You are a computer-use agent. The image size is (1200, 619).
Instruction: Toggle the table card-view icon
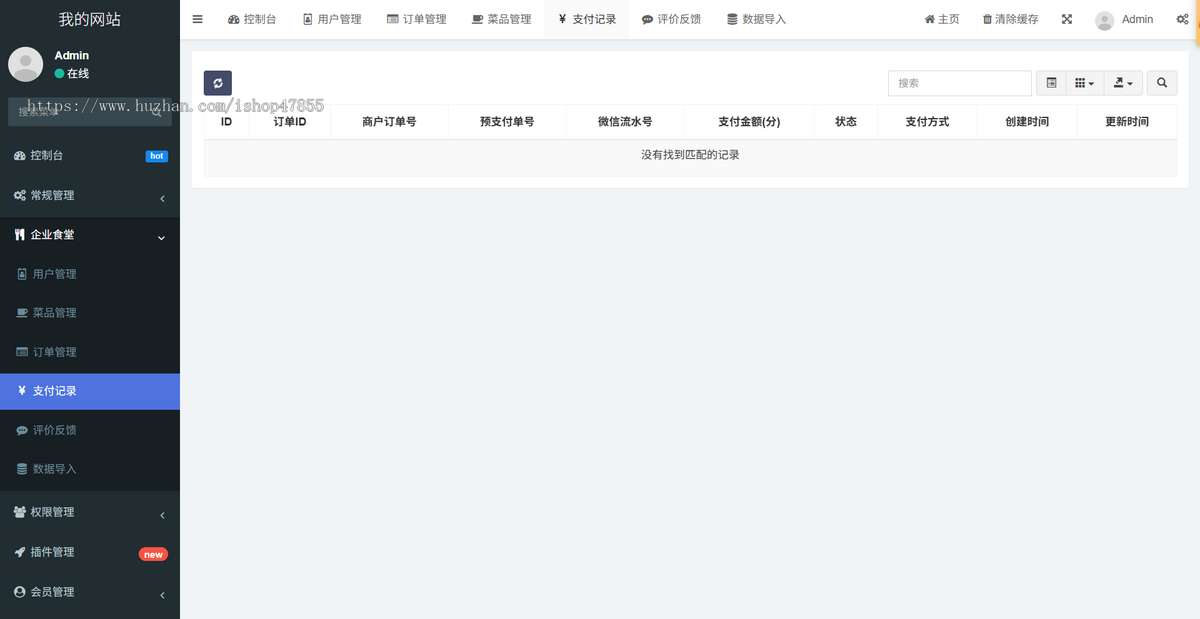pyautogui.click(x=1051, y=83)
